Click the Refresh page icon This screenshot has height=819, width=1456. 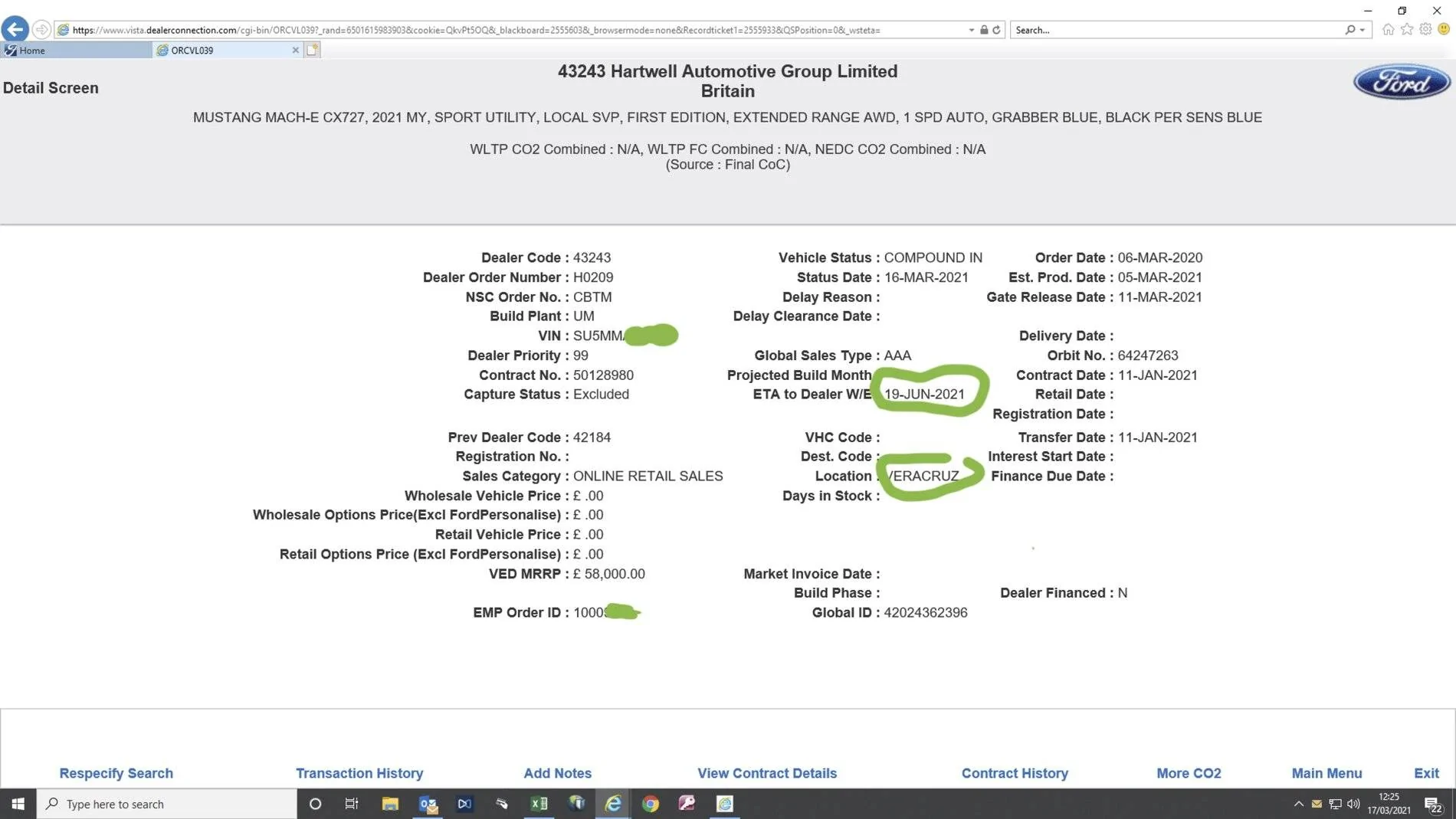click(996, 30)
